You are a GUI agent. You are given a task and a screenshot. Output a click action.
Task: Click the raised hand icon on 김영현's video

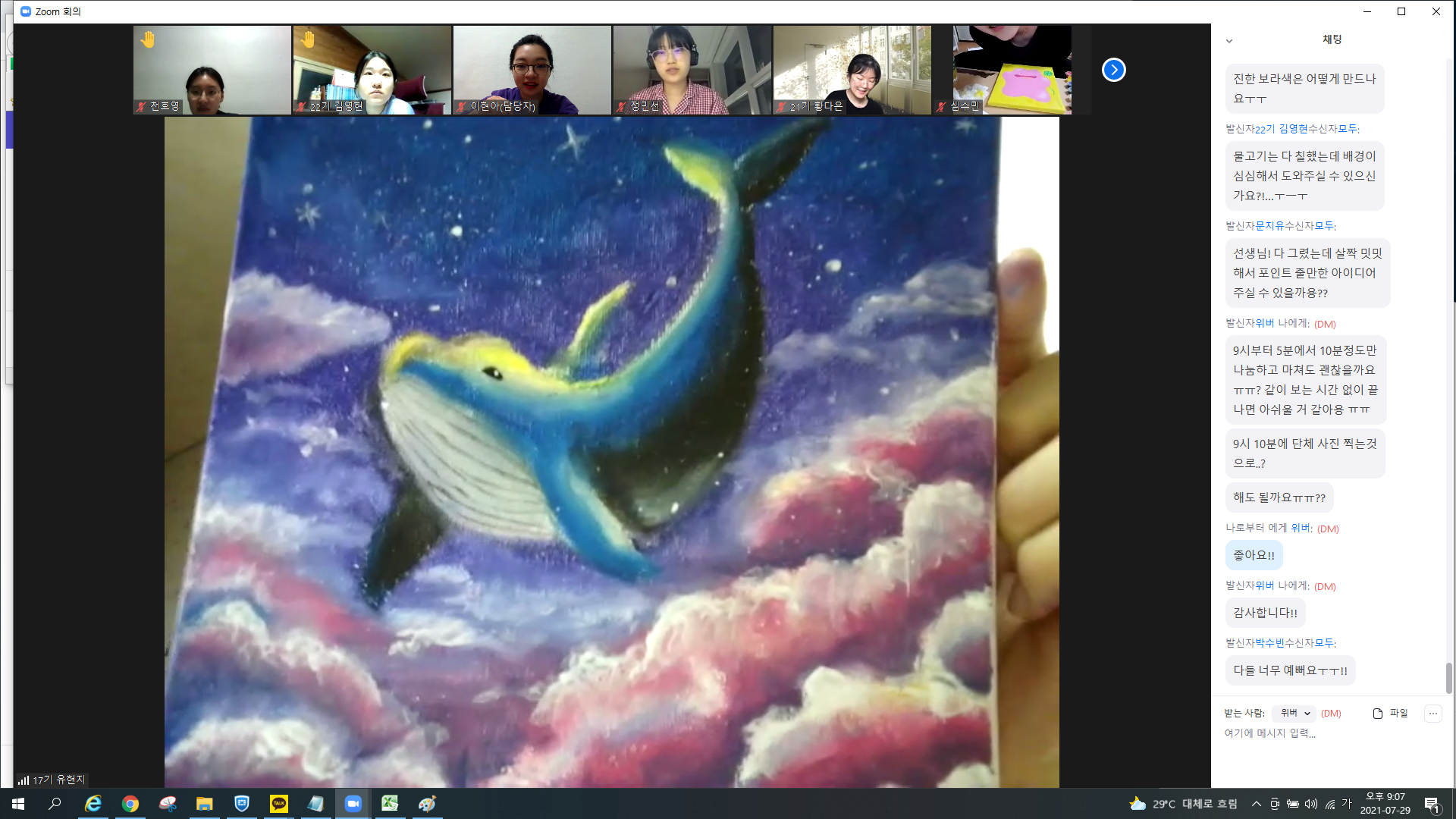(x=308, y=39)
